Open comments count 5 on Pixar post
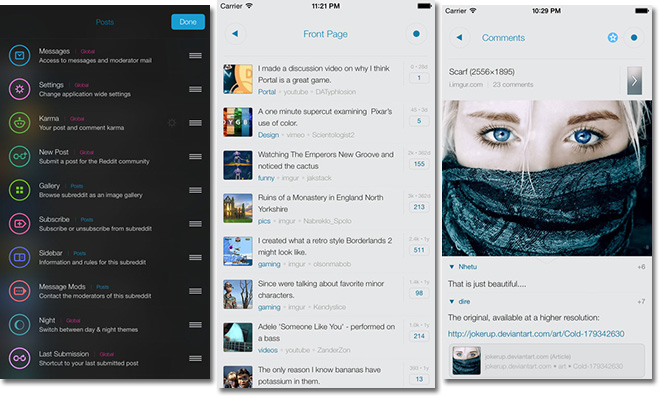Image resolution: width=660 pixels, height=396 pixels. pos(419,121)
